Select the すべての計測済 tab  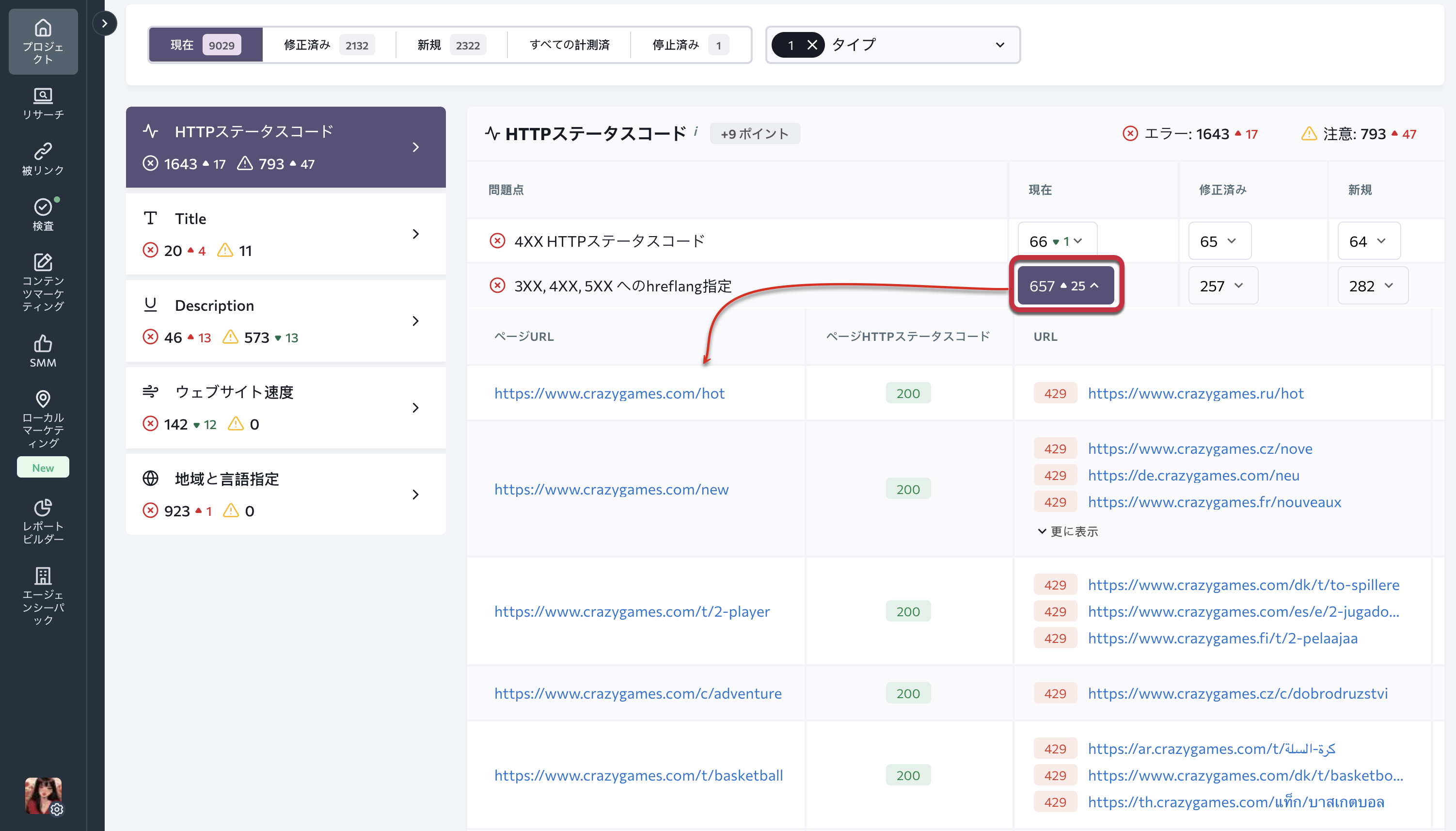(569, 45)
